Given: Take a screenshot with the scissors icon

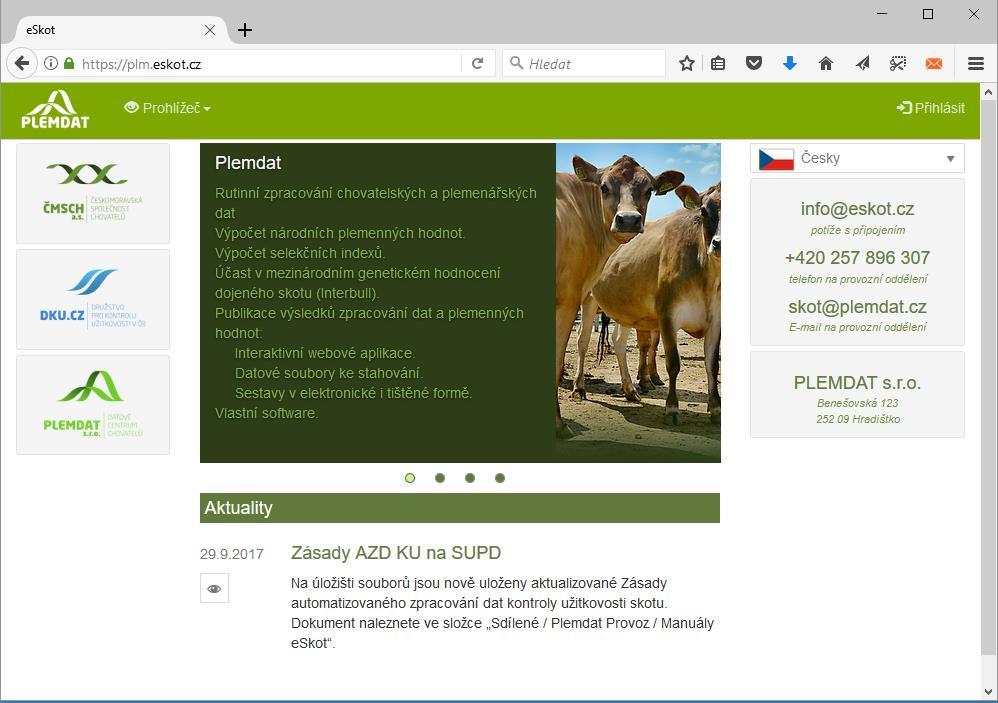Looking at the screenshot, I should click(898, 64).
